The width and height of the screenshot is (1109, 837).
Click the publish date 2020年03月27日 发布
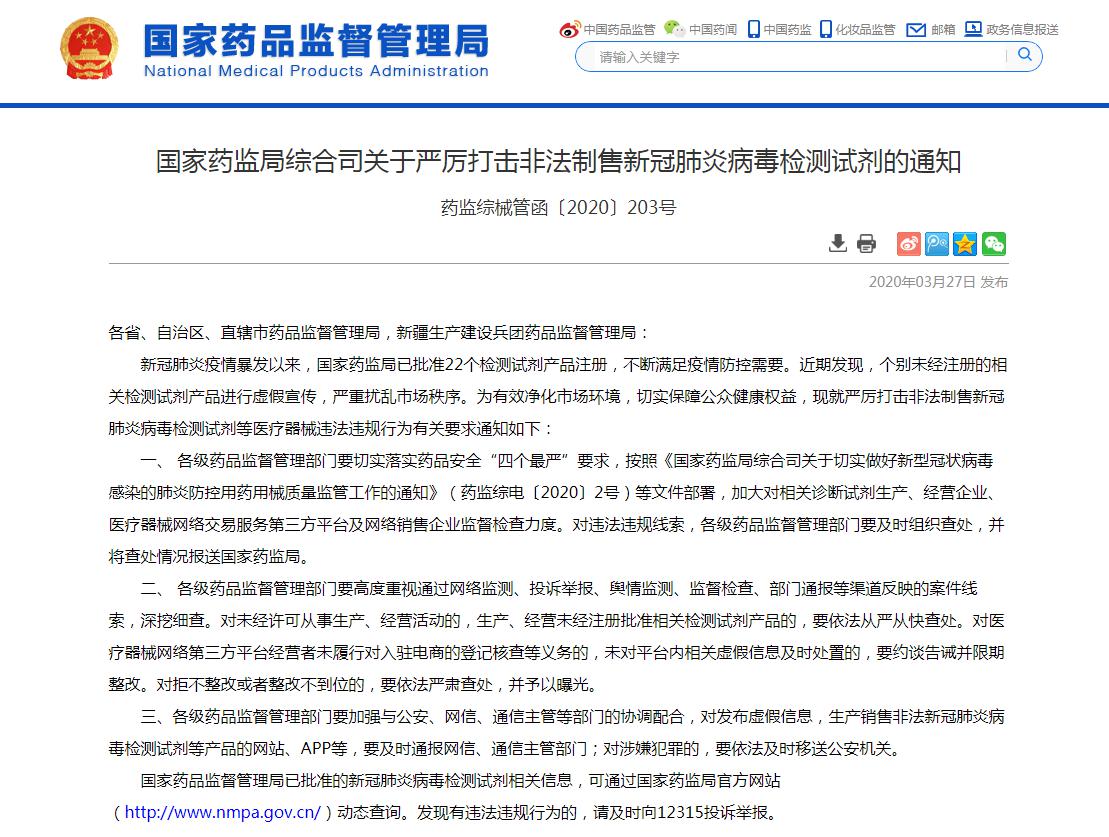pyautogui.click(x=939, y=282)
